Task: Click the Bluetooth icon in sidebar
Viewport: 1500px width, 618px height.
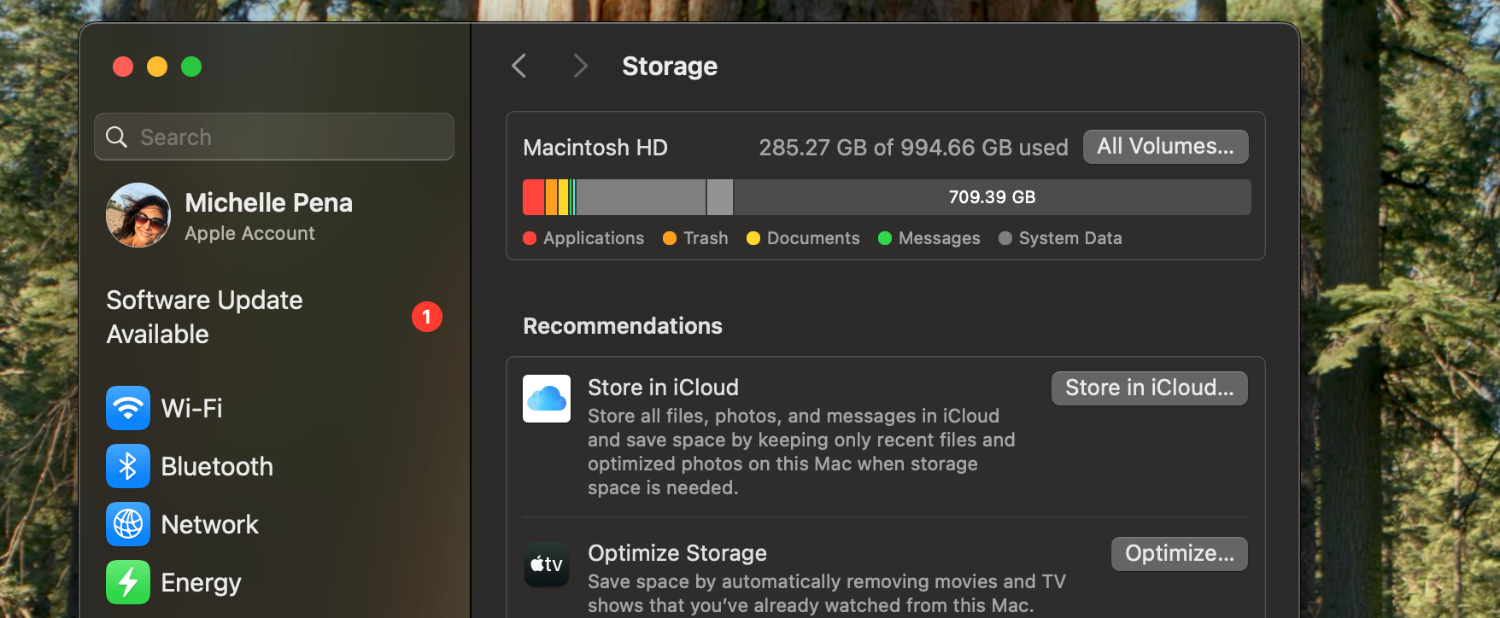Action: 128,466
